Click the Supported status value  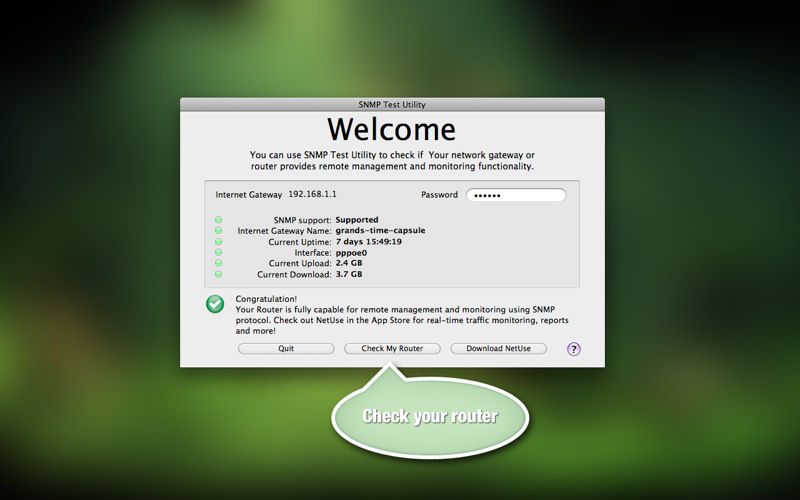tap(357, 220)
